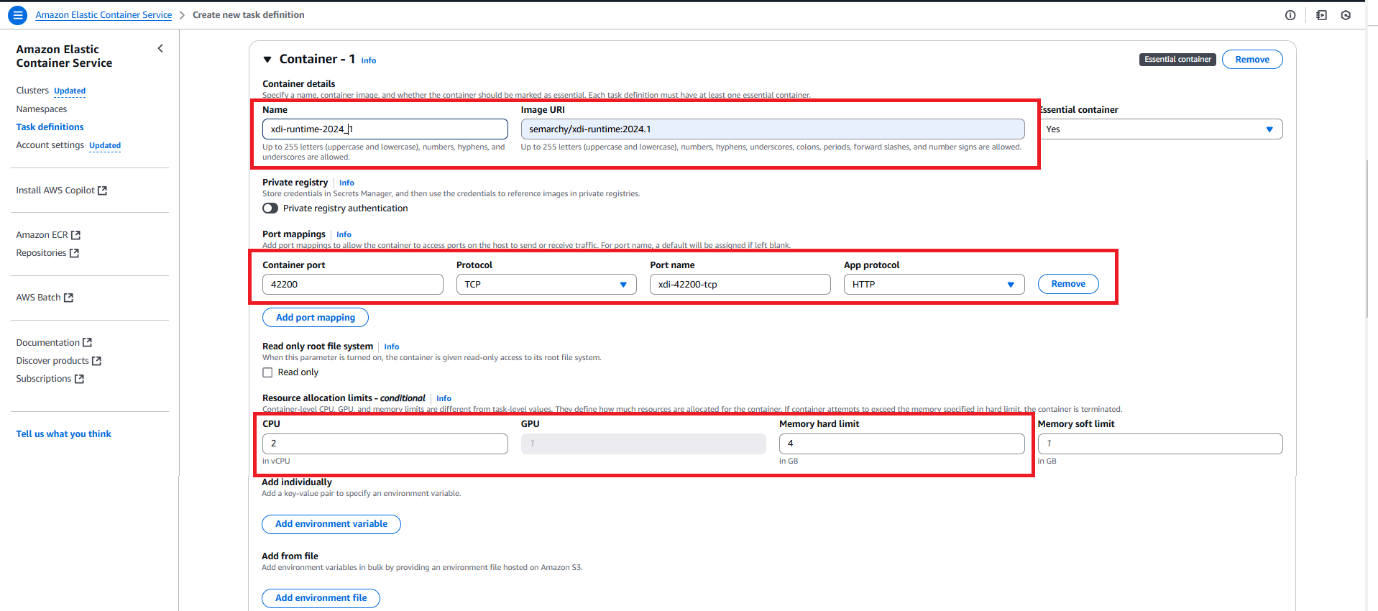Click Add port mapping button

315,317
